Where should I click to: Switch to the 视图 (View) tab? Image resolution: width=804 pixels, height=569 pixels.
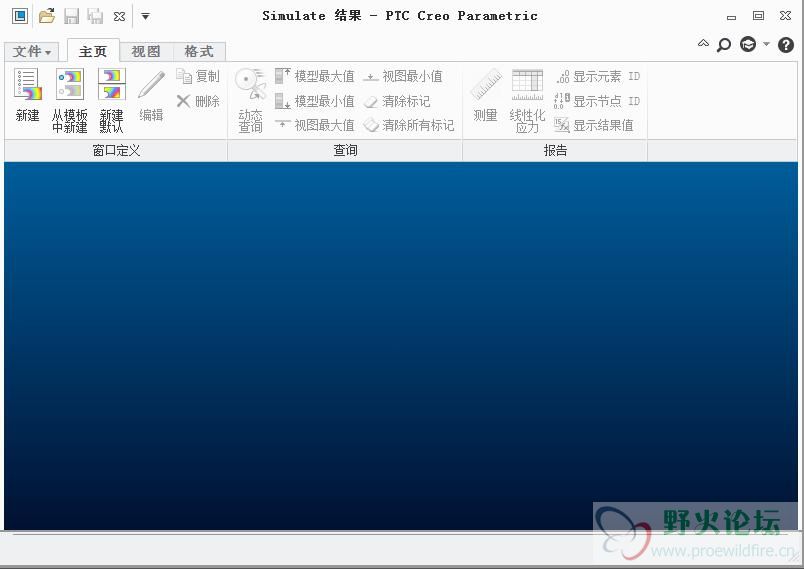(x=146, y=51)
